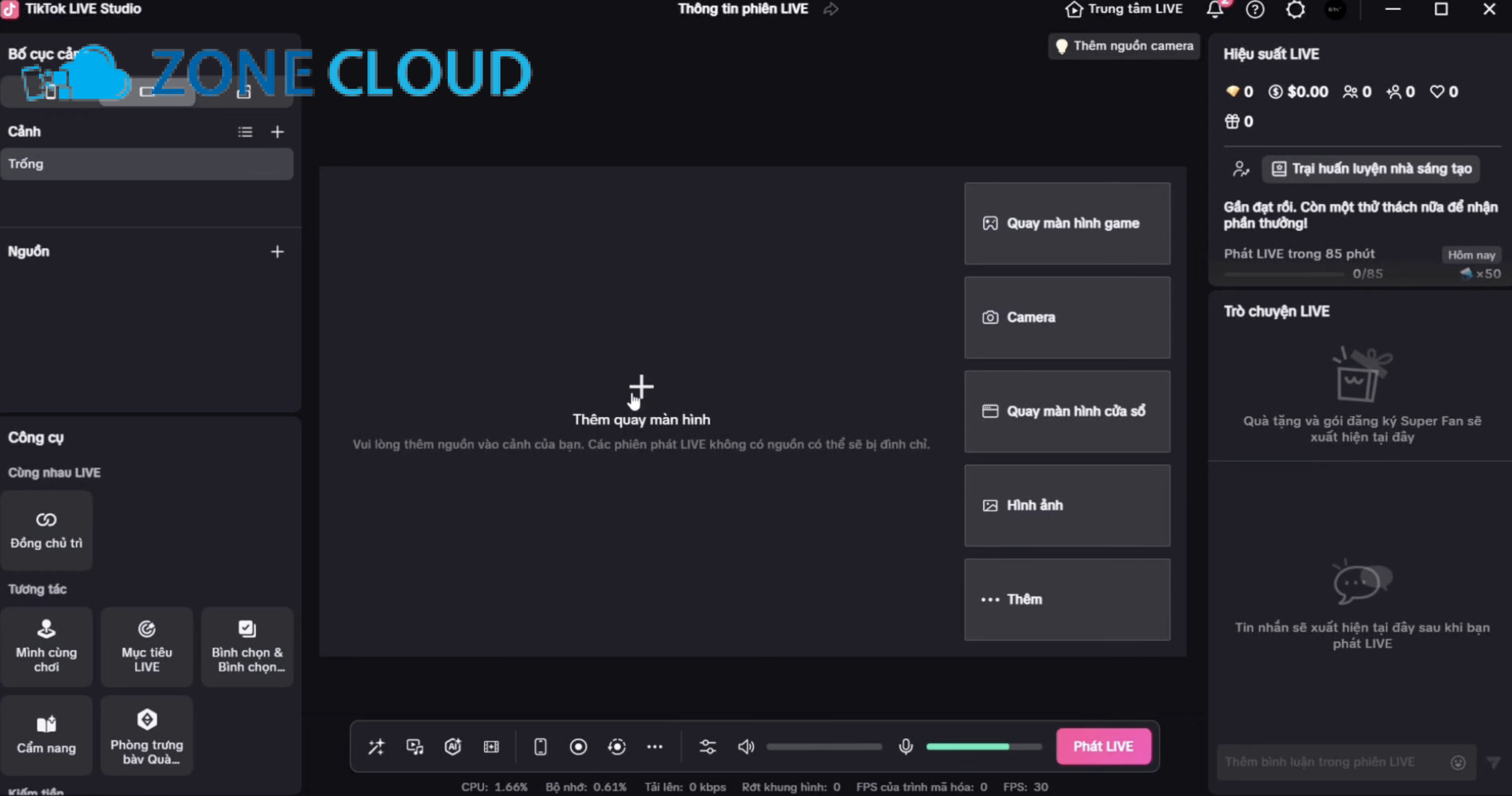The image size is (1512, 796).
Task: Mute the speaker volume icon
Action: [x=746, y=747]
